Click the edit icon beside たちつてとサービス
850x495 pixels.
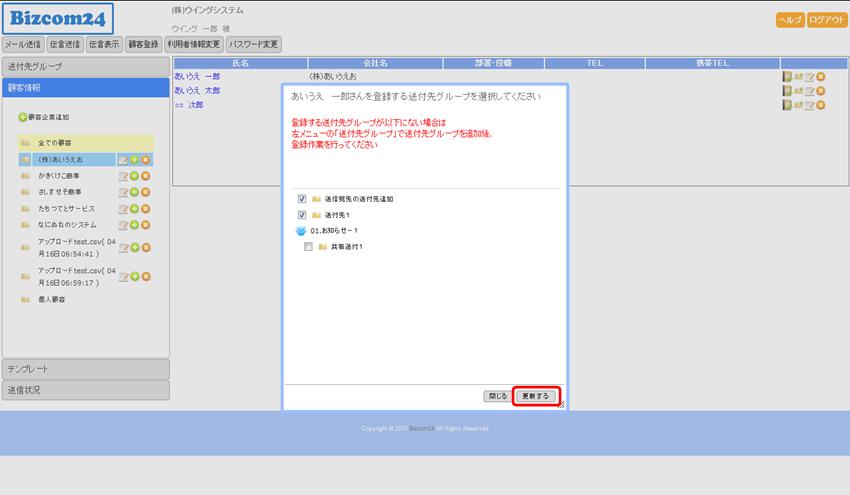(123, 208)
